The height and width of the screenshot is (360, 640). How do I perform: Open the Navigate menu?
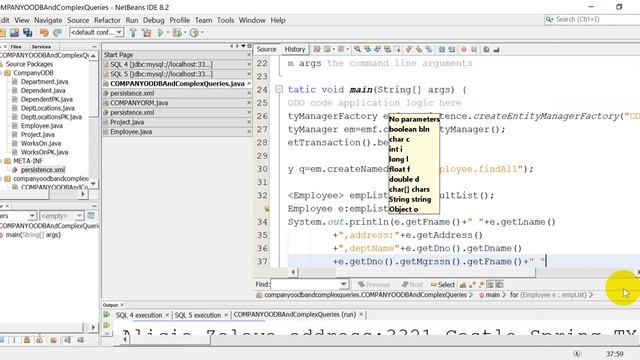pos(48,20)
